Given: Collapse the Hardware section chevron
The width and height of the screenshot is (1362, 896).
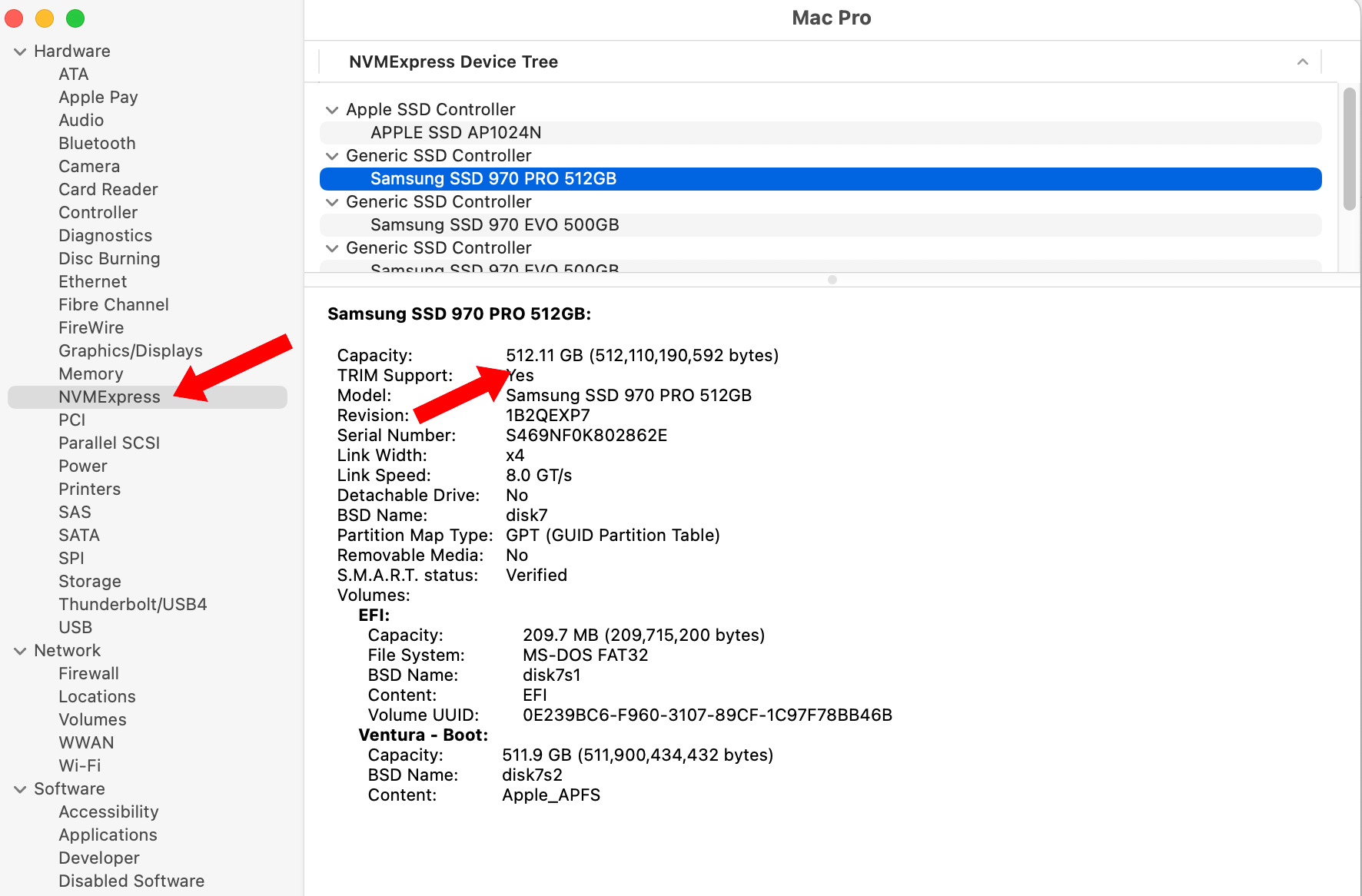Looking at the screenshot, I should [x=20, y=51].
